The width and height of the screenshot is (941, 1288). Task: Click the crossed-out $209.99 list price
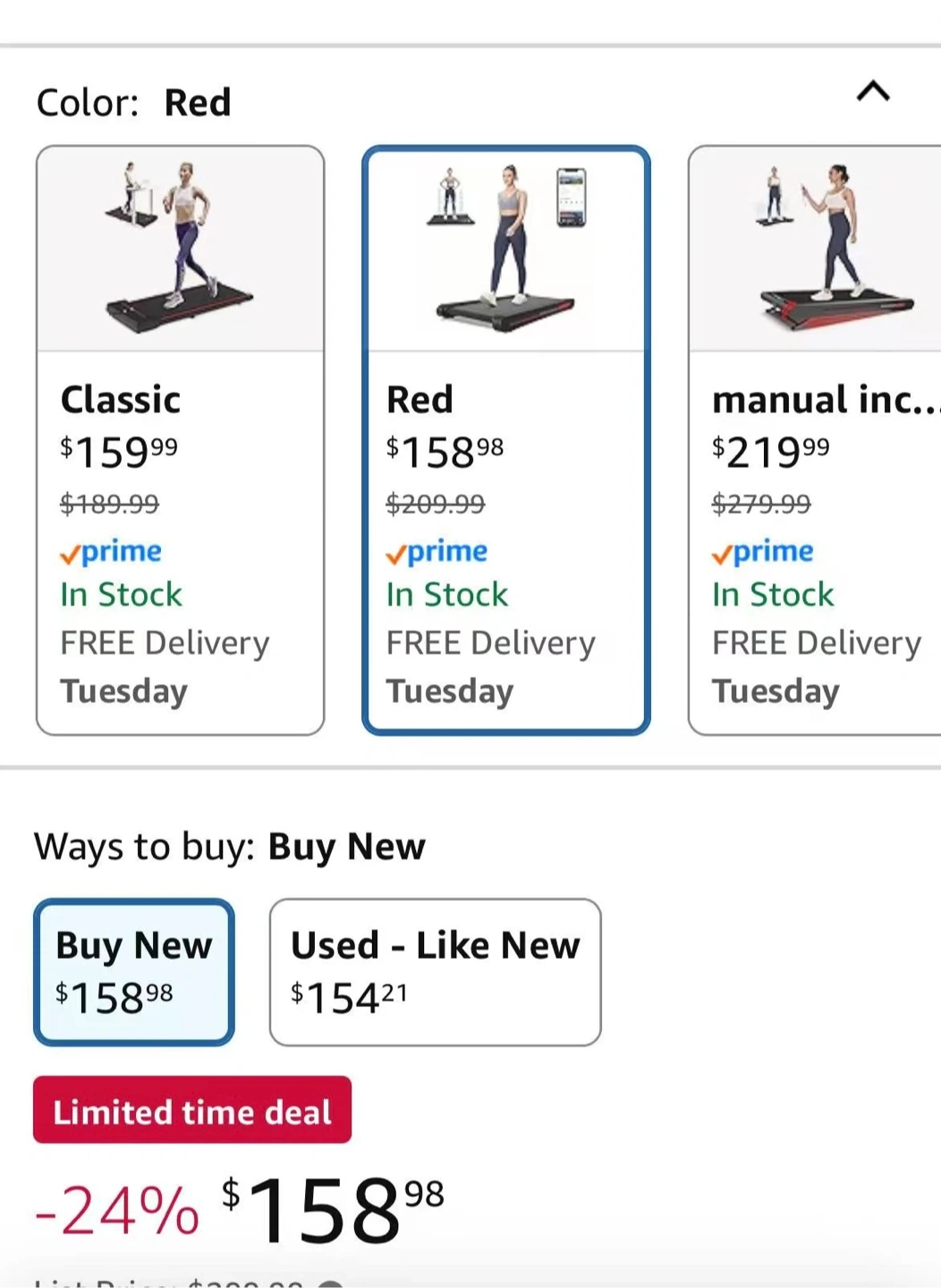[x=436, y=504]
